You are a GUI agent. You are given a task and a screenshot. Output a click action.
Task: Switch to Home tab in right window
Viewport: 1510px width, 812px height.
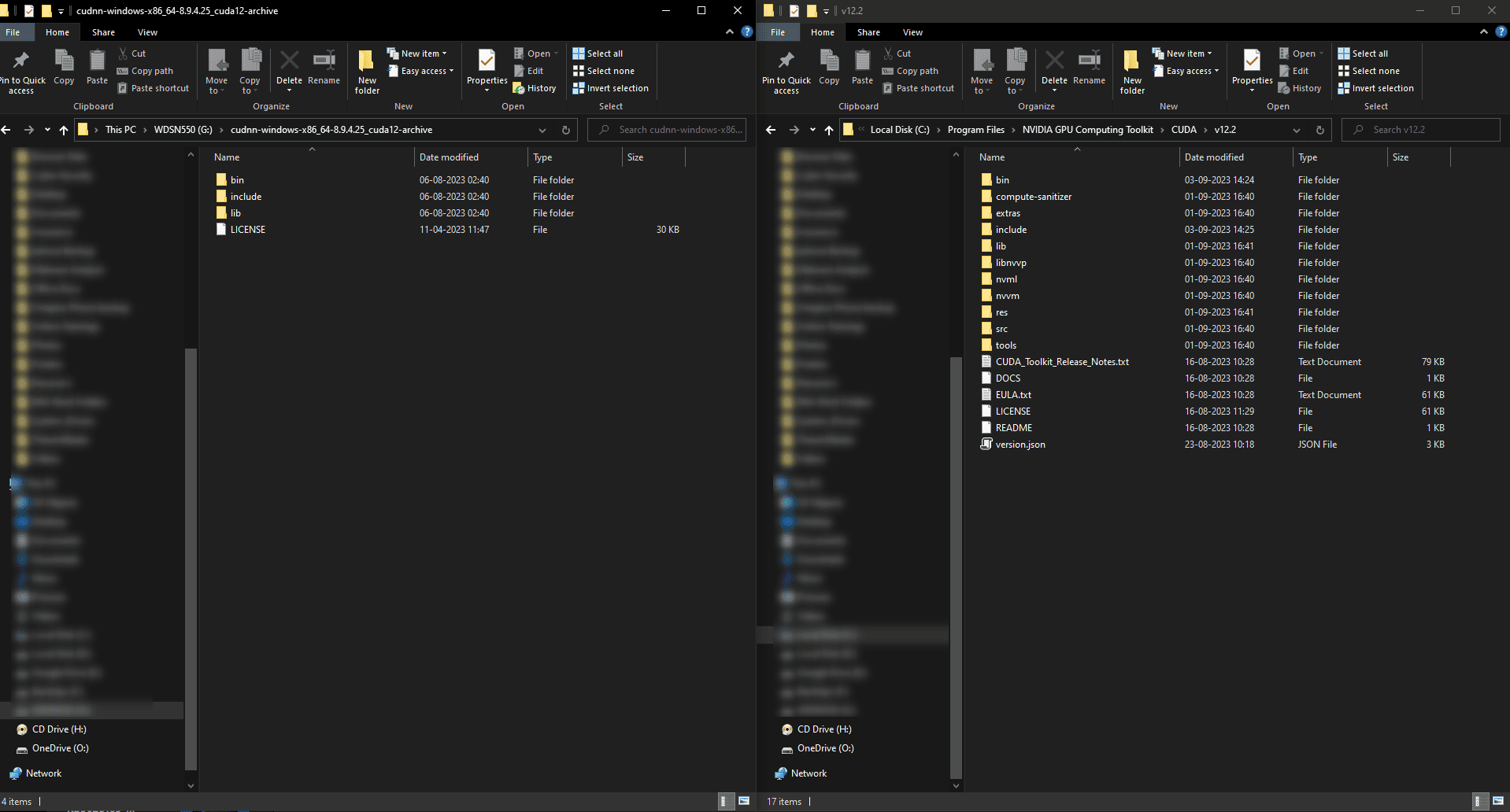click(x=822, y=32)
